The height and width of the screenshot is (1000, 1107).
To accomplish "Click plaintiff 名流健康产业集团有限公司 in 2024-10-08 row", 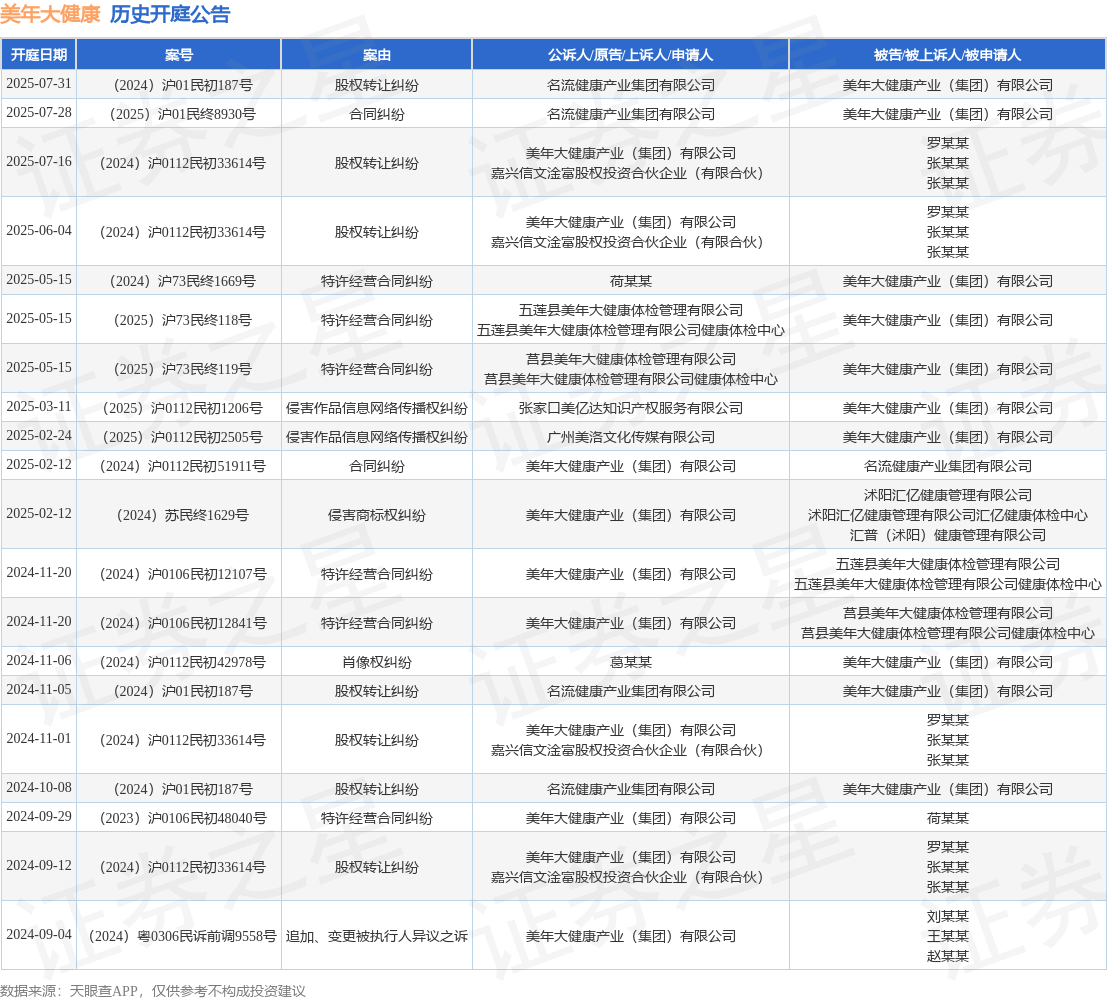I will (630, 789).
